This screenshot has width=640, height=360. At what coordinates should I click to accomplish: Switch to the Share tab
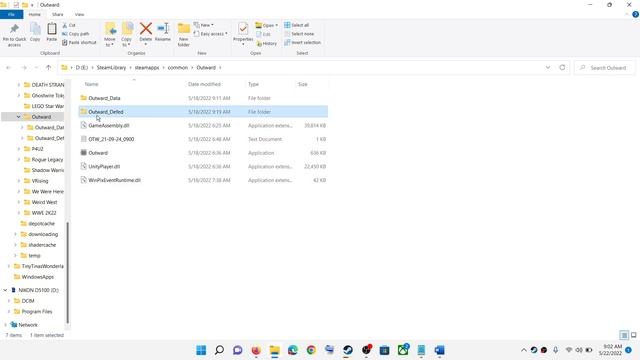[58, 14]
